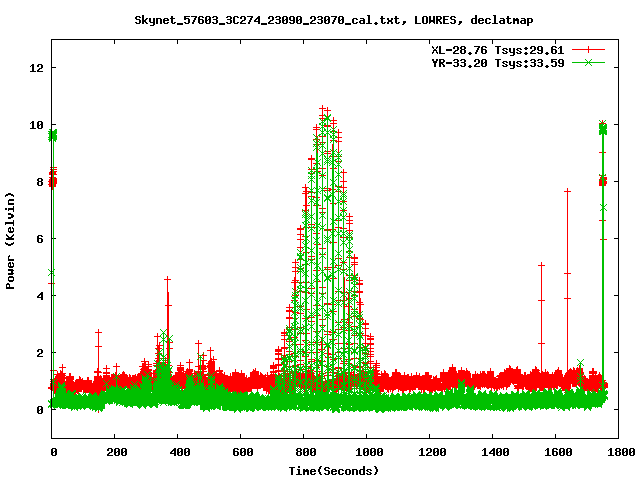Click the y-axis tick label 8

click(40, 182)
